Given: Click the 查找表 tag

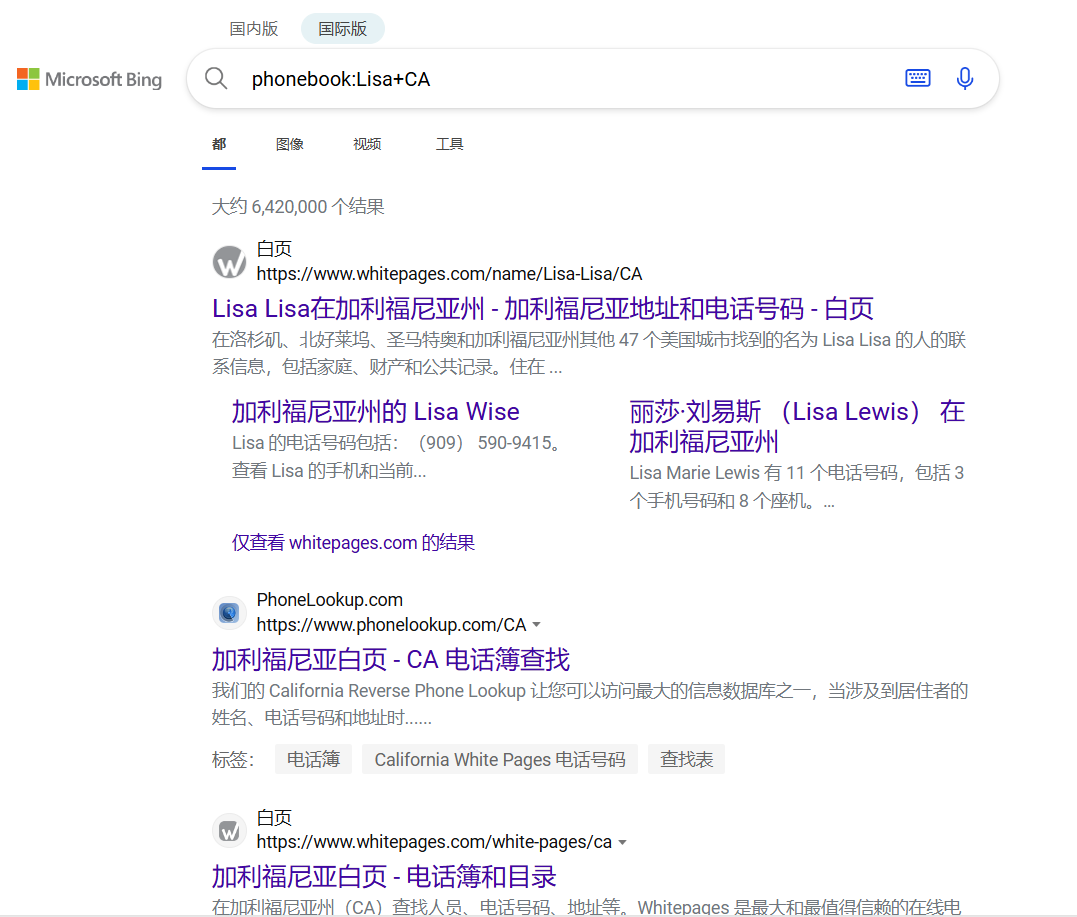Looking at the screenshot, I should pyautogui.click(x=687, y=759).
